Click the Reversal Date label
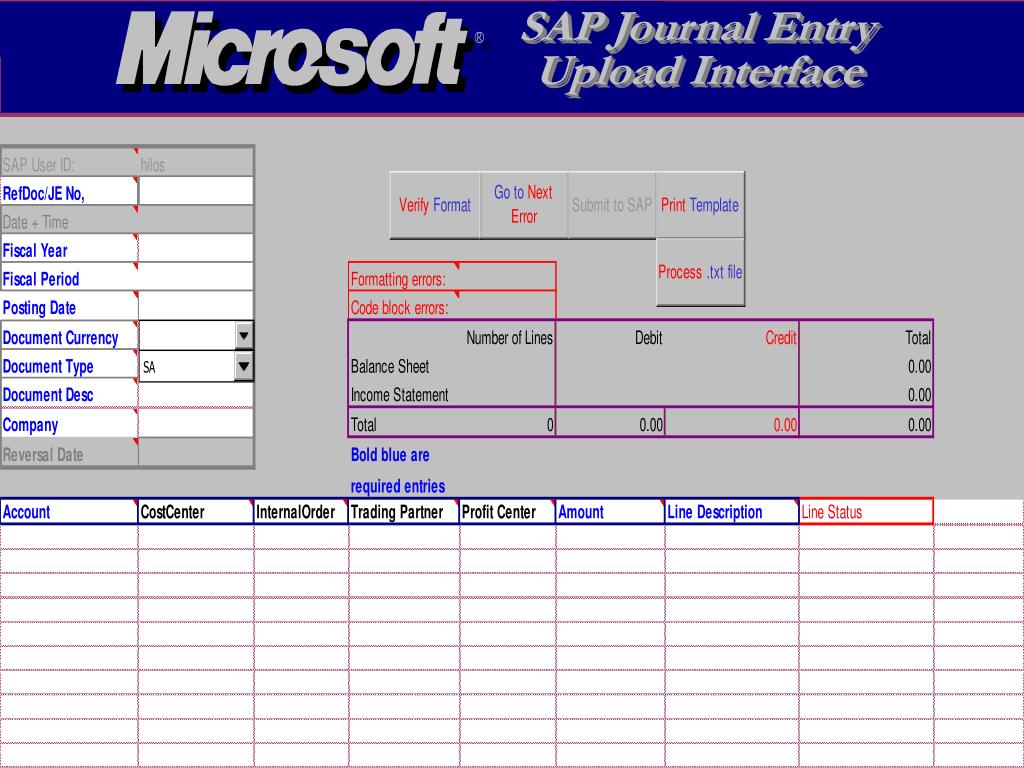 (x=43, y=455)
